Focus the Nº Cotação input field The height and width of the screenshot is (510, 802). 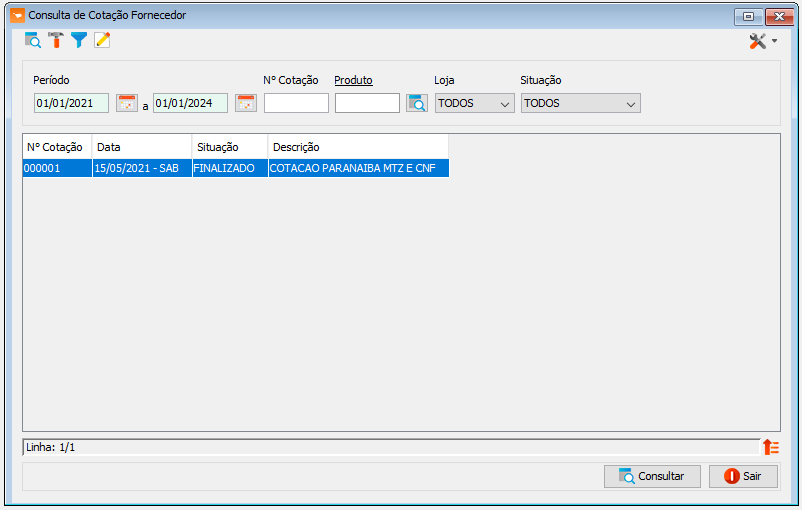[x=296, y=103]
